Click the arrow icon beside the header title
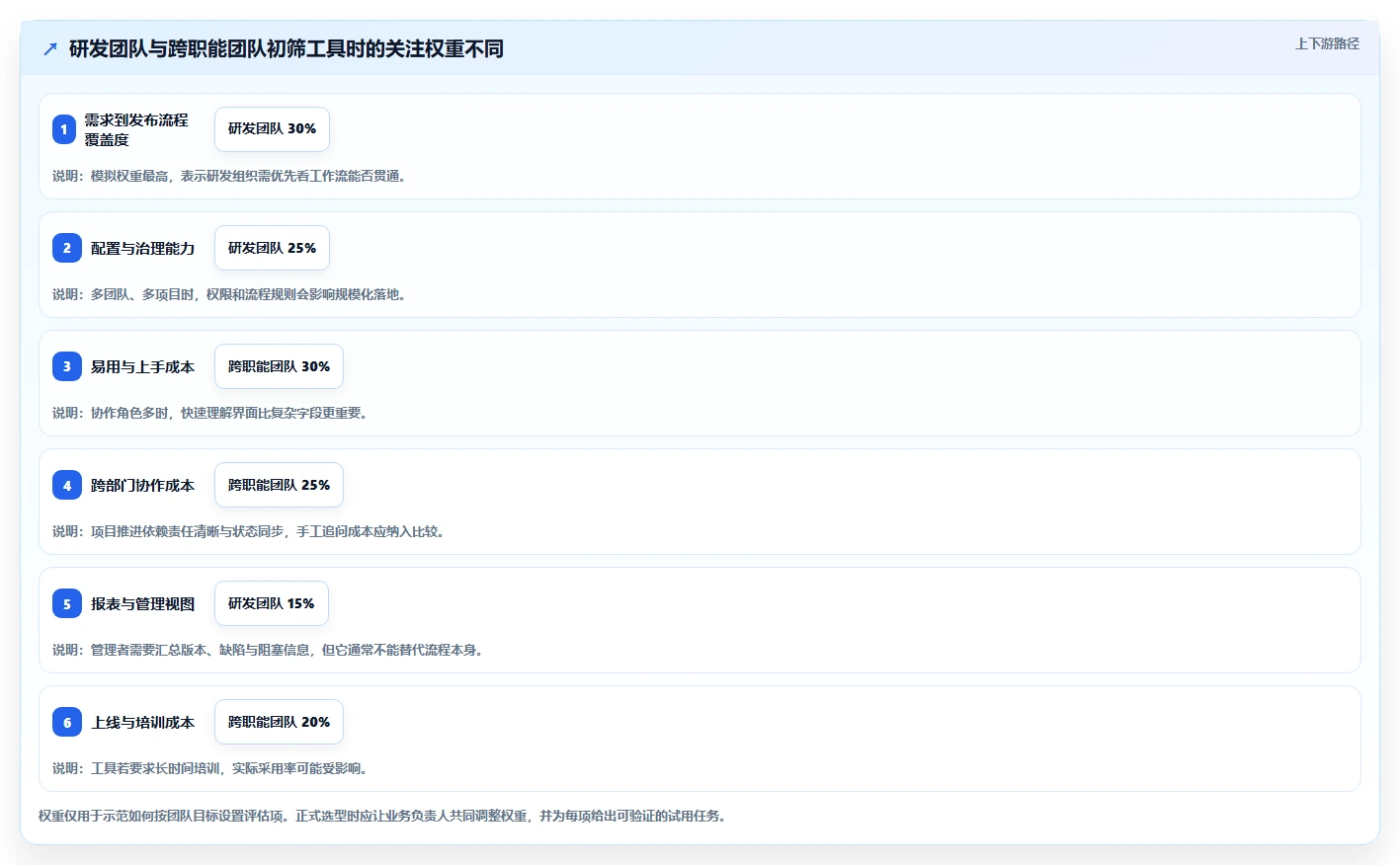 pos(50,48)
